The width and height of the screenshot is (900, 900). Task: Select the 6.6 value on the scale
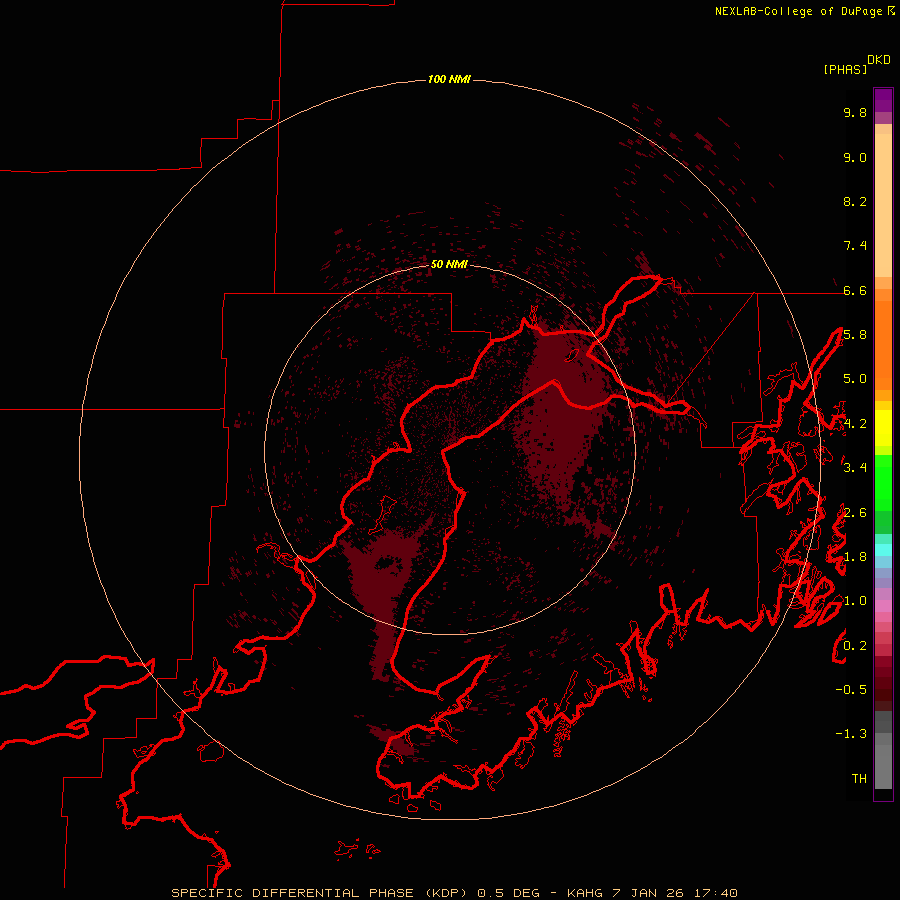(x=855, y=290)
